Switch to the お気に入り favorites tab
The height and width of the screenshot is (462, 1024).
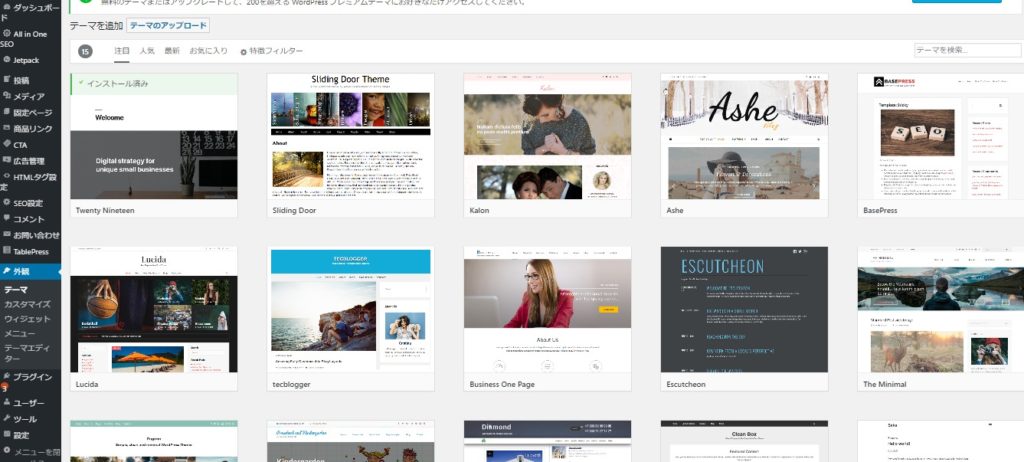pos(209,51)
